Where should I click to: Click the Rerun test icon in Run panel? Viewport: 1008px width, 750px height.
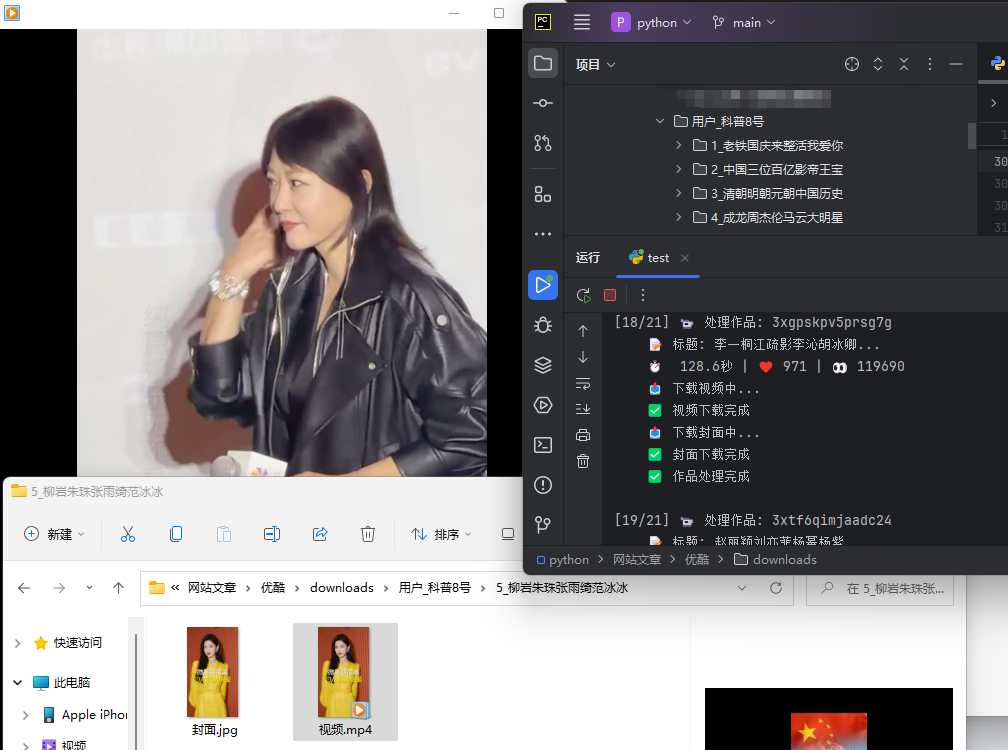pyautogui.click(x=584, y=295)
